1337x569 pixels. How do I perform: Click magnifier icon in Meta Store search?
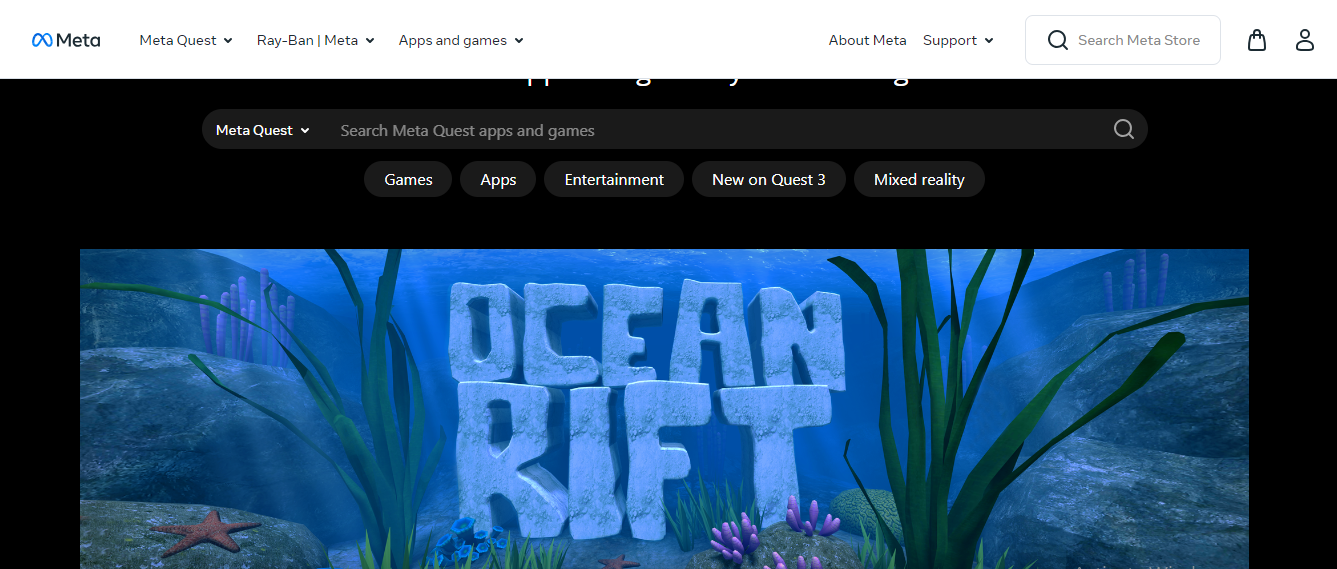(x=1057, y=40)
